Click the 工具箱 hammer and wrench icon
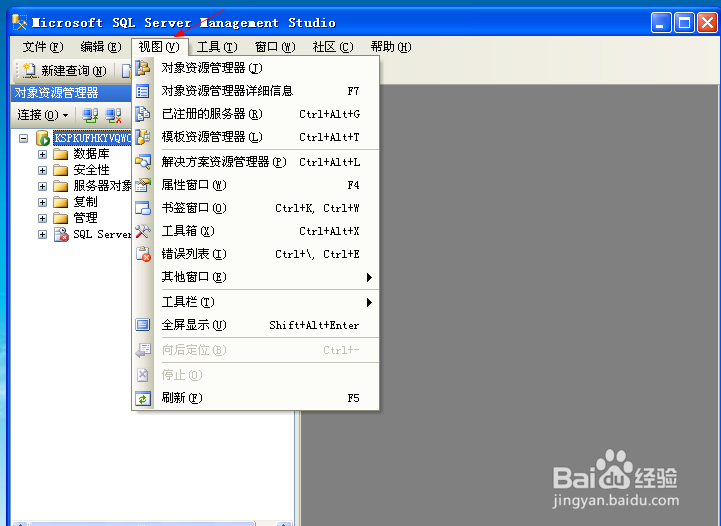This screenshot has width=721, height=526. click(143, 231)
